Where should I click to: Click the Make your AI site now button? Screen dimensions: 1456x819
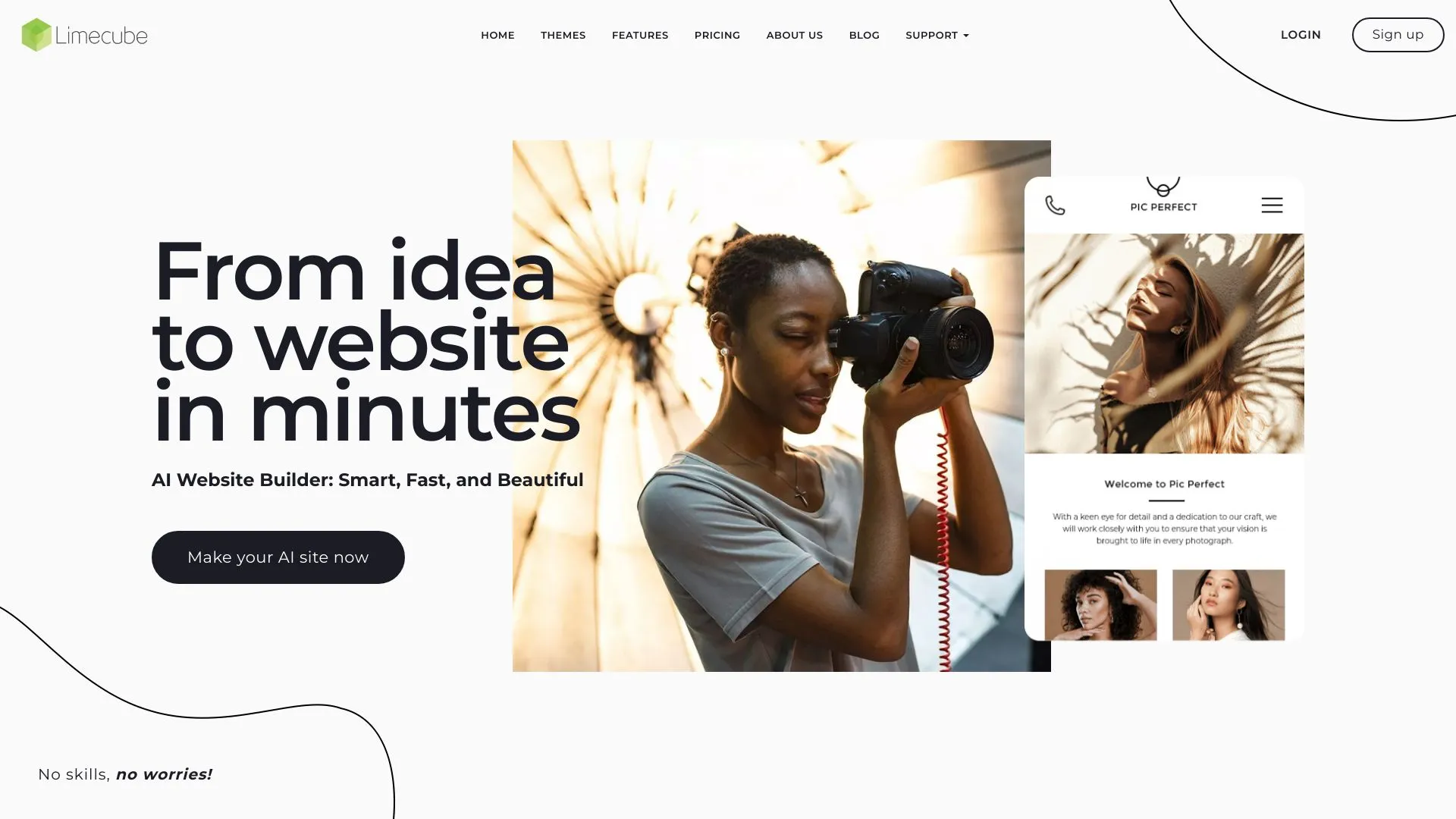[278, 557]
